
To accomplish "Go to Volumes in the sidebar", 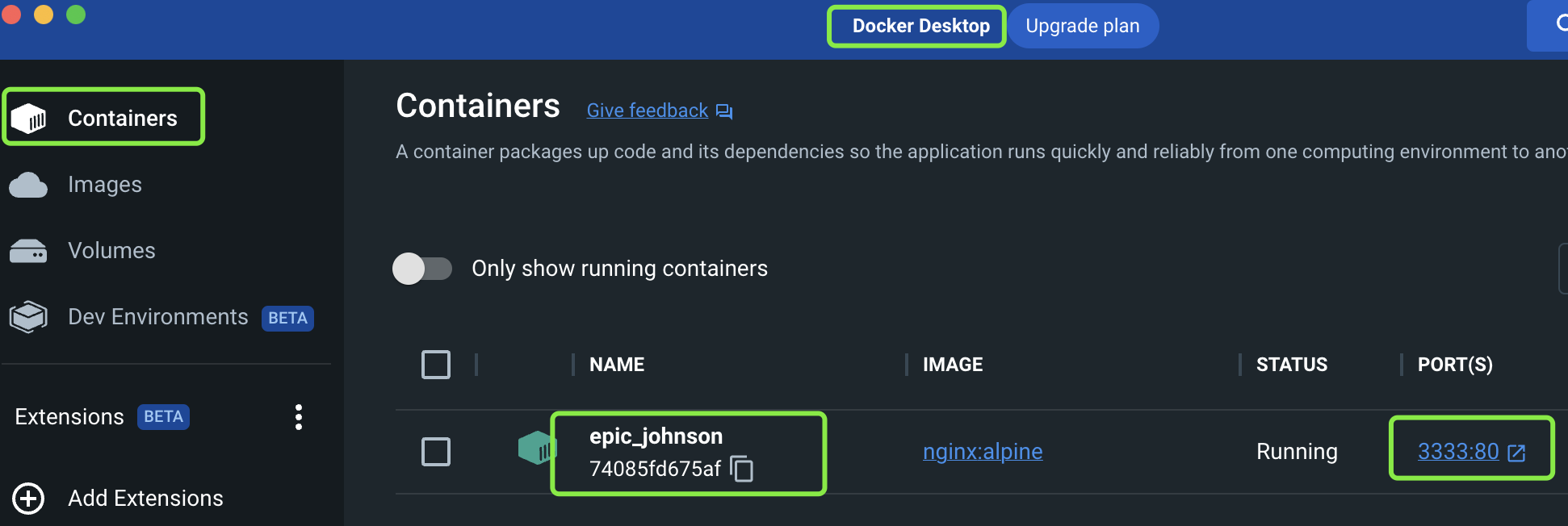I will [x=111, y=251].
